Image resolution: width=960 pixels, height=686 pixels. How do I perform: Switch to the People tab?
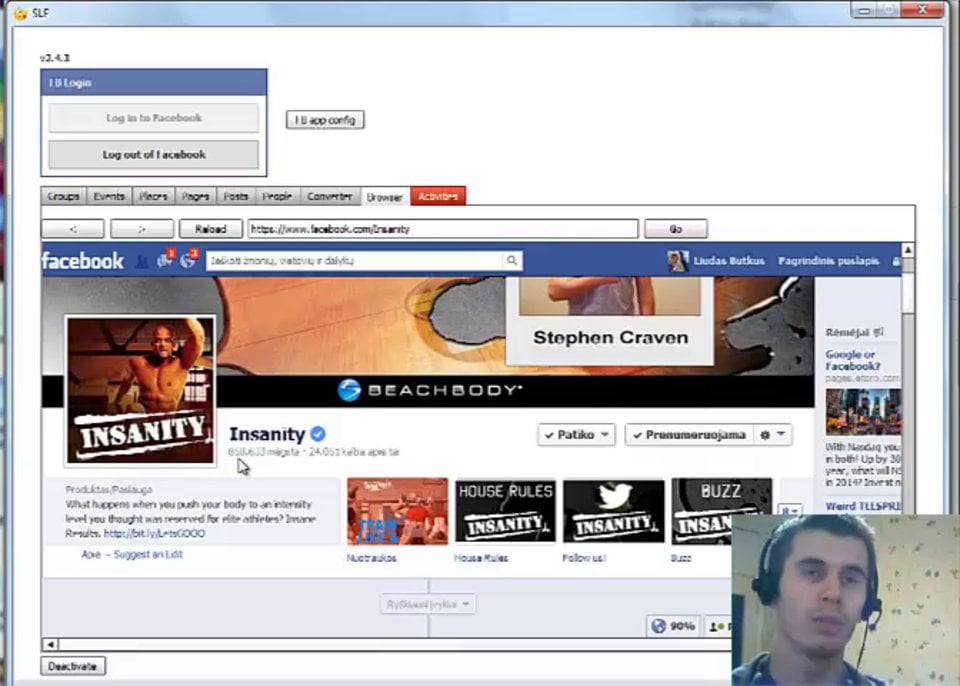[277, 197]
